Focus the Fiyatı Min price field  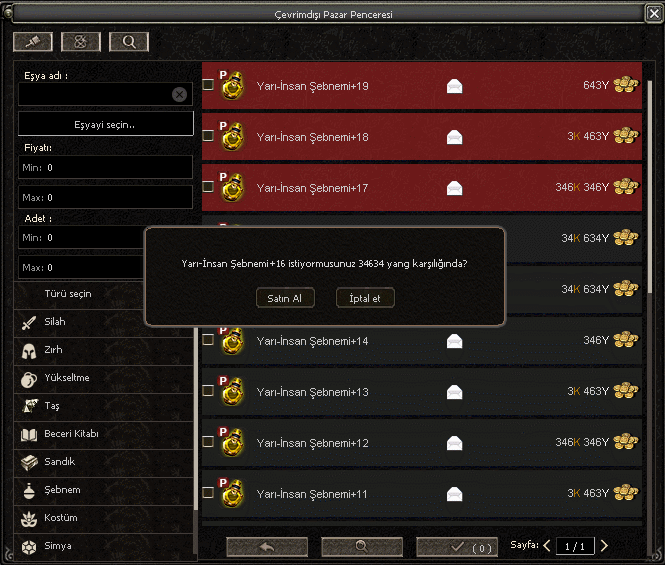coord(105,167)
